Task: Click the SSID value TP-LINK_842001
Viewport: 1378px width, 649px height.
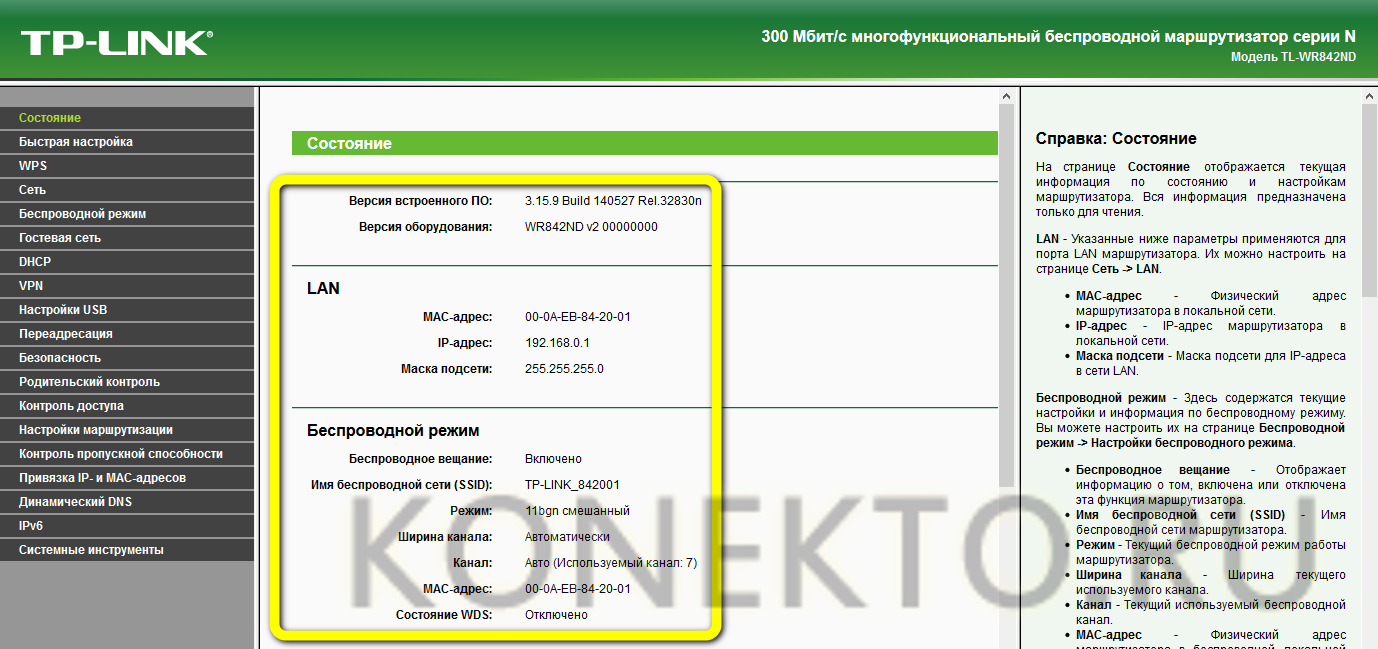Action: click(x=572, y=485)
